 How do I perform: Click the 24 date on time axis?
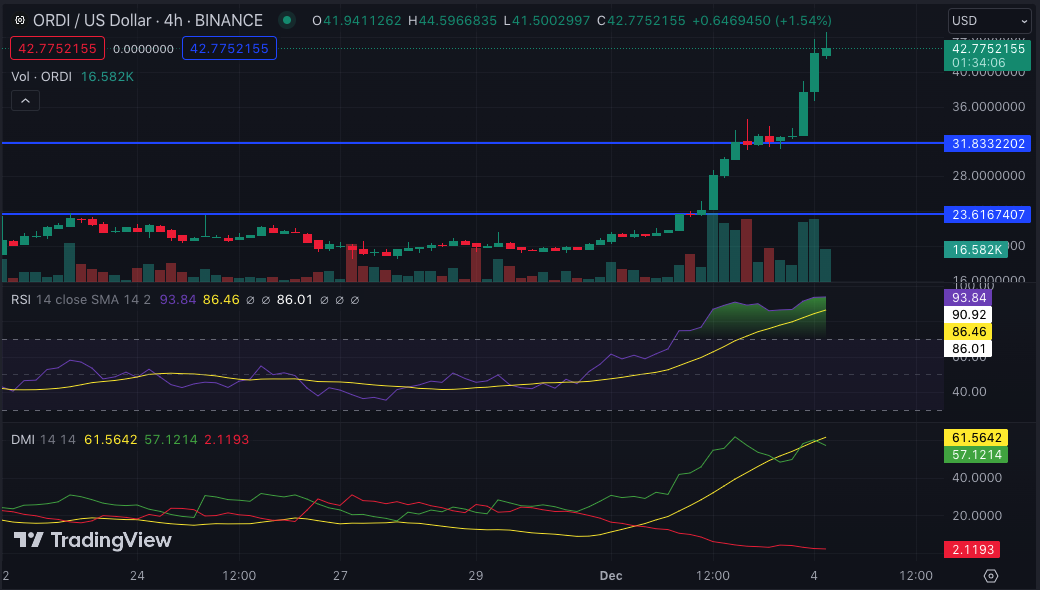[x=137, y=575]
